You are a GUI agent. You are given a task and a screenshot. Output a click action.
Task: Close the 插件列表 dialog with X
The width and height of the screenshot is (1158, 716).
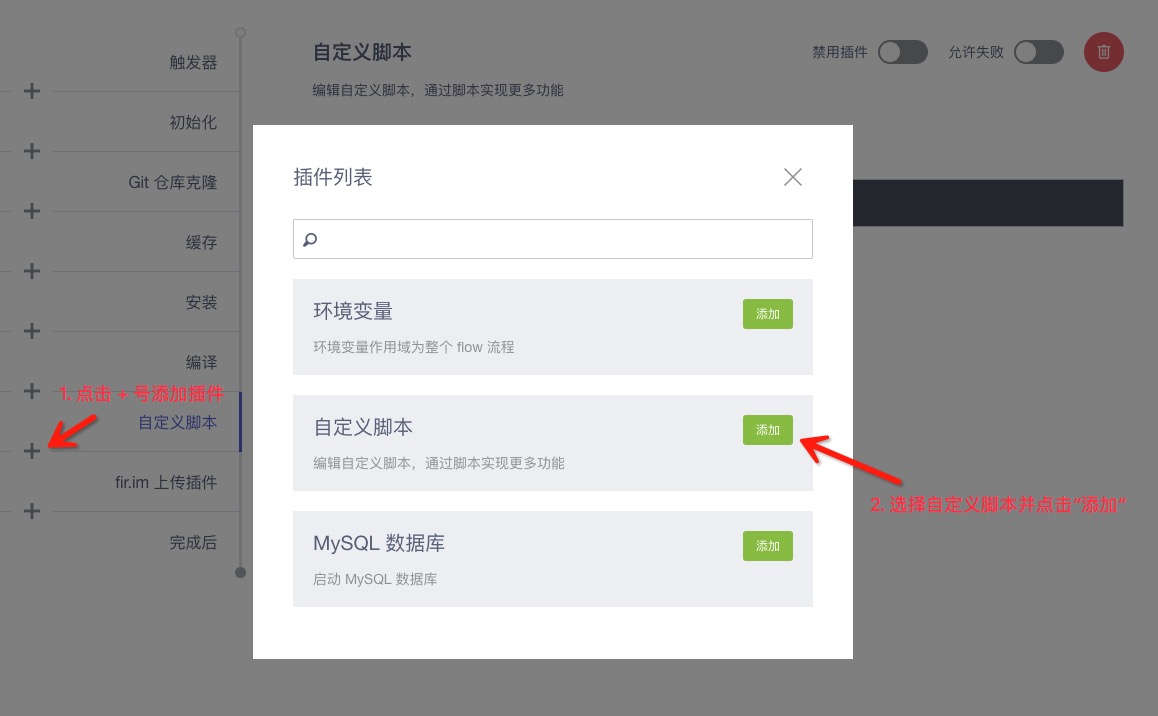coord(793,177)
